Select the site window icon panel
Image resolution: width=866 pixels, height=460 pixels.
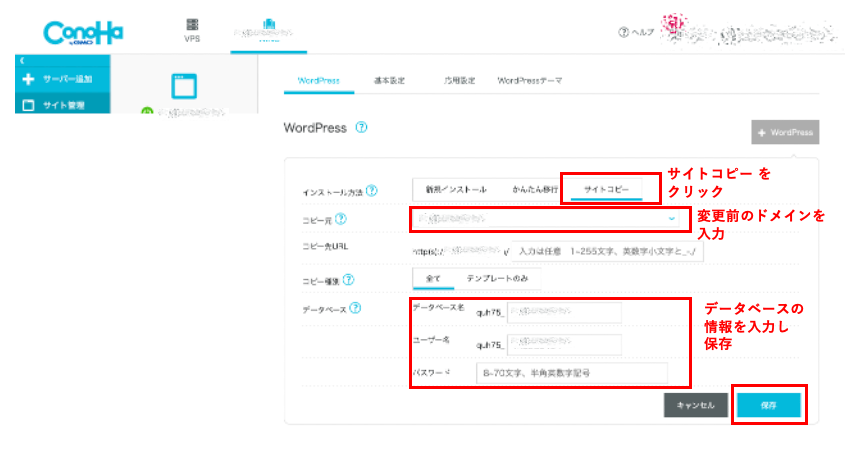click(x=184, y=86)
